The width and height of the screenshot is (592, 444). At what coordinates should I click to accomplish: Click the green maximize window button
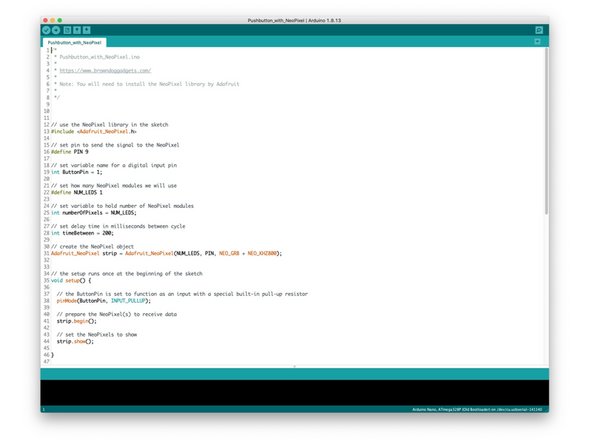pyautogui.click(x=60, y=20)
